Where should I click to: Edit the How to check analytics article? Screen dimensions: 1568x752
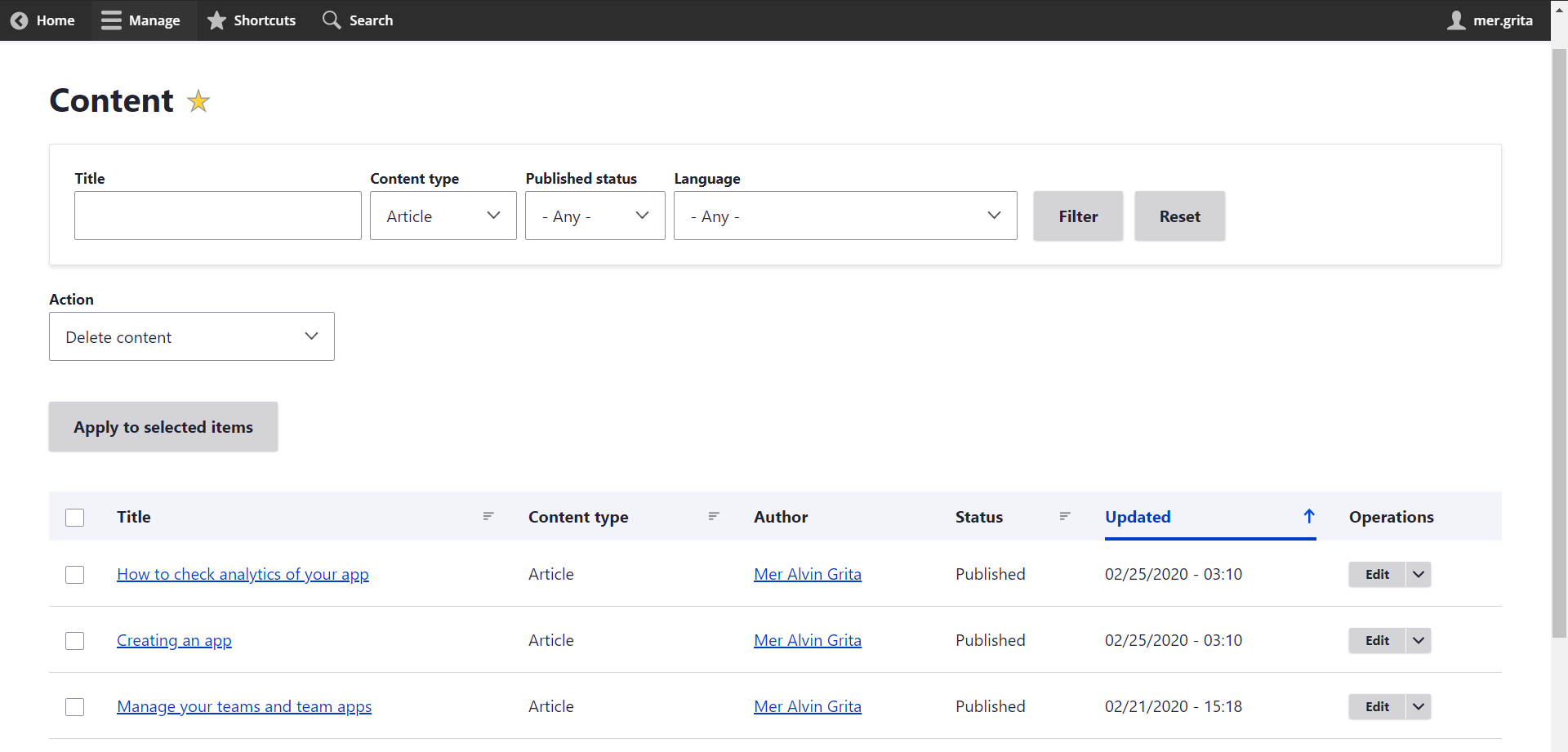pyautogui.click(x=1377, y=574)
